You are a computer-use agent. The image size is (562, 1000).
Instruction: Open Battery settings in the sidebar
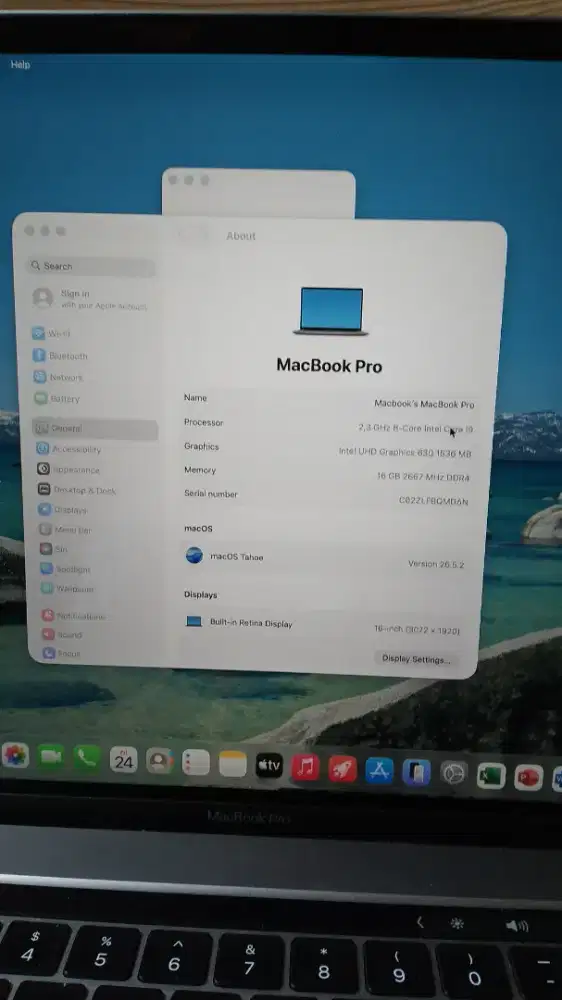pos(57,399)
